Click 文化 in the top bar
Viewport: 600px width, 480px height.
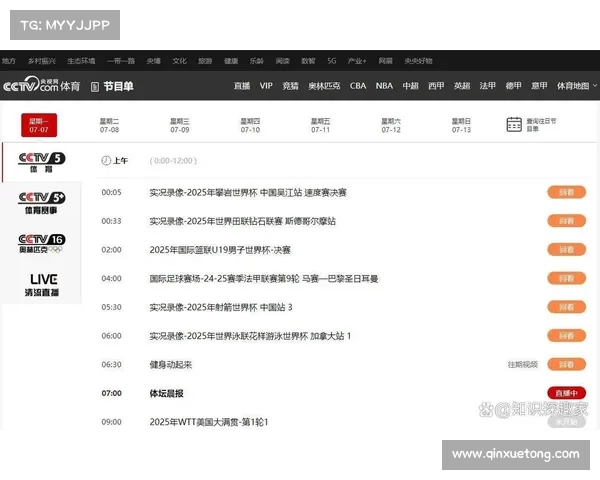tap(179, 61)
